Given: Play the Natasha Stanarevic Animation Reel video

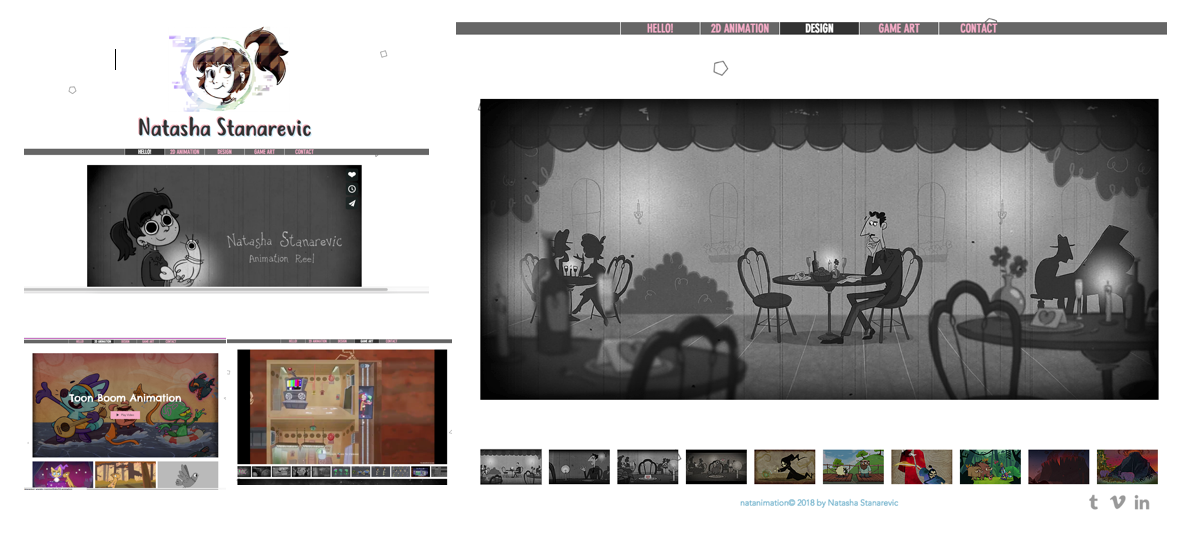Looking at the screenshot, I should [224, 226].
